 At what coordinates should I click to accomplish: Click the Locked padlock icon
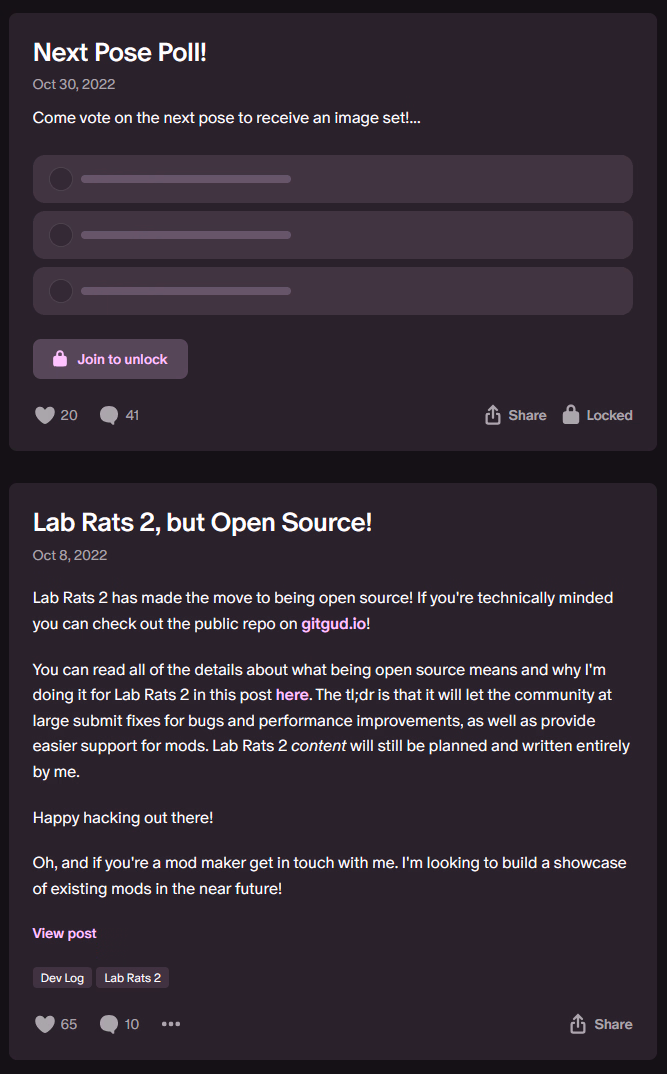(571, 415)
